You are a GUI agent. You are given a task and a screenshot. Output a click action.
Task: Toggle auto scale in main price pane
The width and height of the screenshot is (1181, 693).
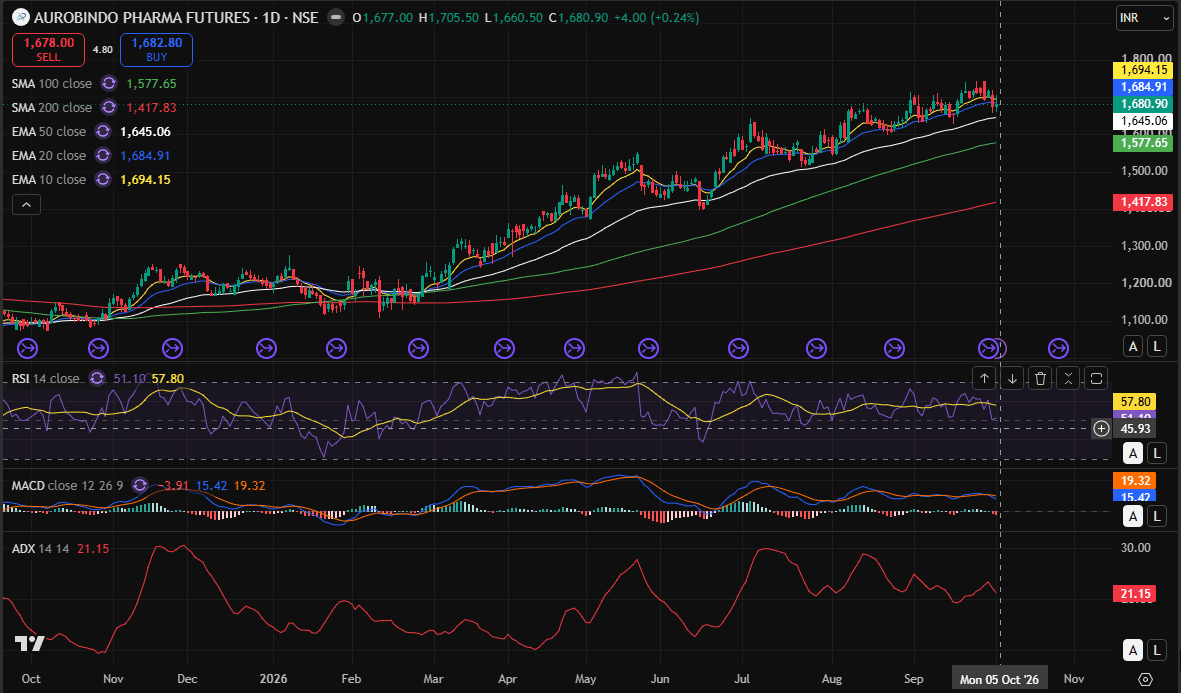point(1133,346)
